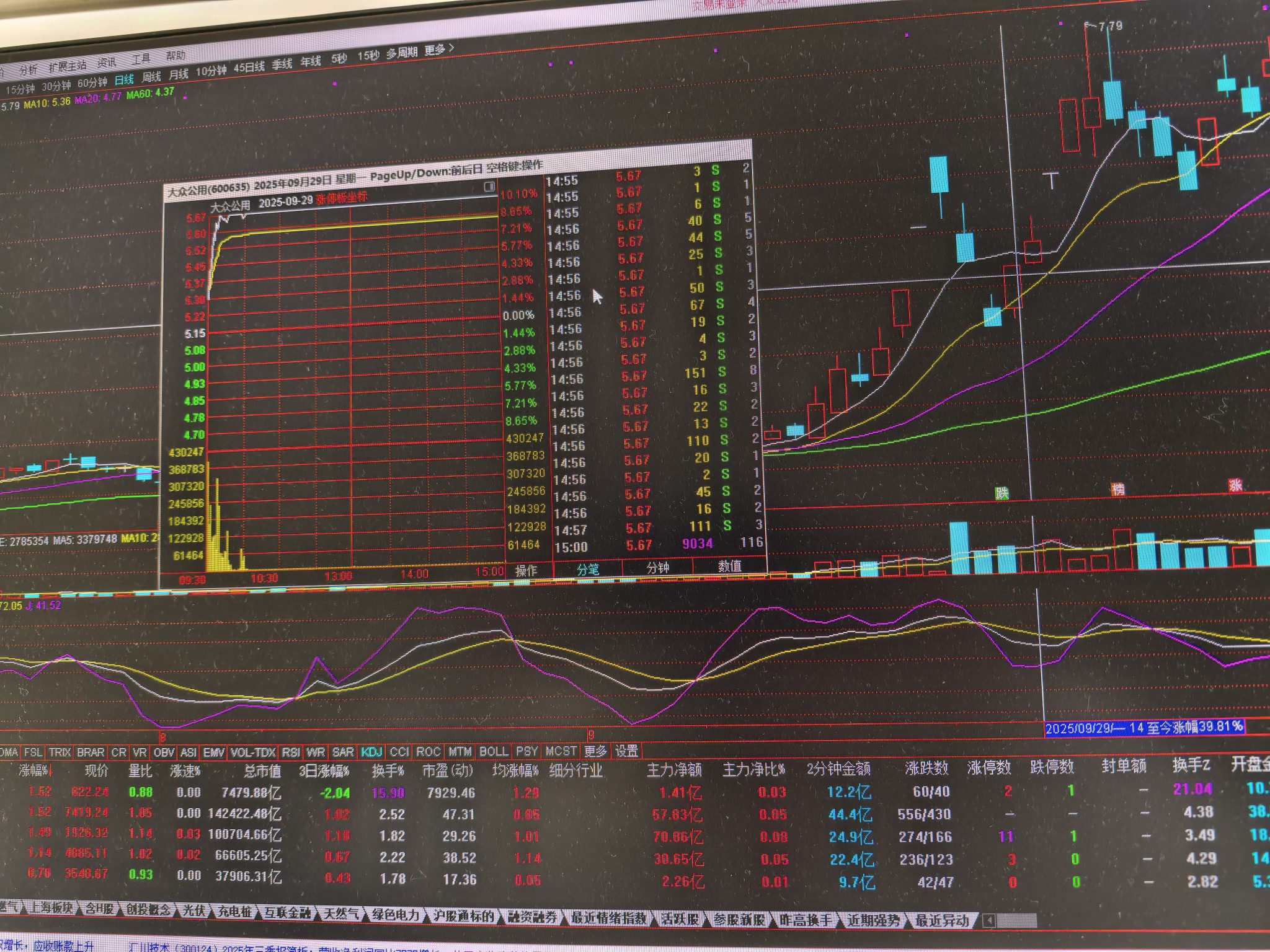This screenshot has width=1270, height=952.
Task: Switch to the 分钟 tab in popup
Action: coord(657,567)
